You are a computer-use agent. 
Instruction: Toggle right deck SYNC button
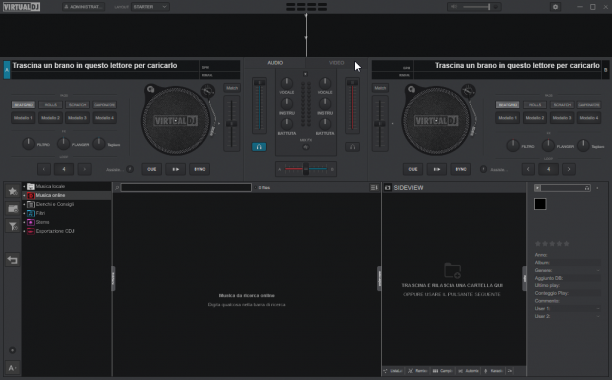(x=461, y=169)
